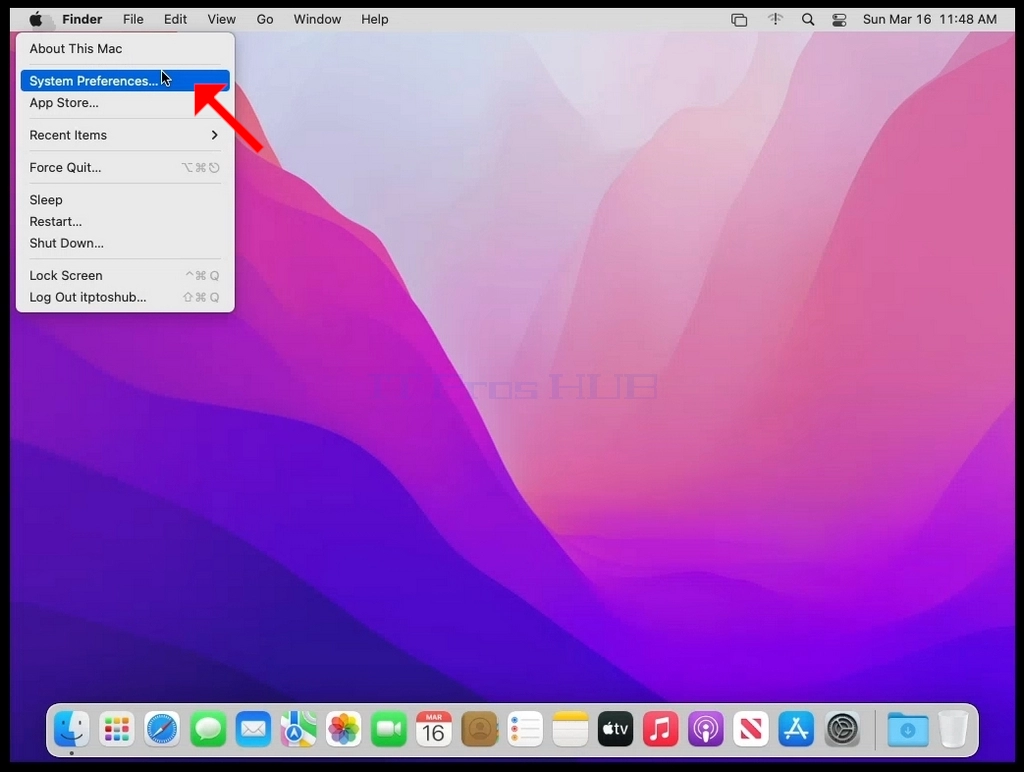This screenshot has width=1024, height=772.
Task: Open the Window menu
Action: (317, 20)
